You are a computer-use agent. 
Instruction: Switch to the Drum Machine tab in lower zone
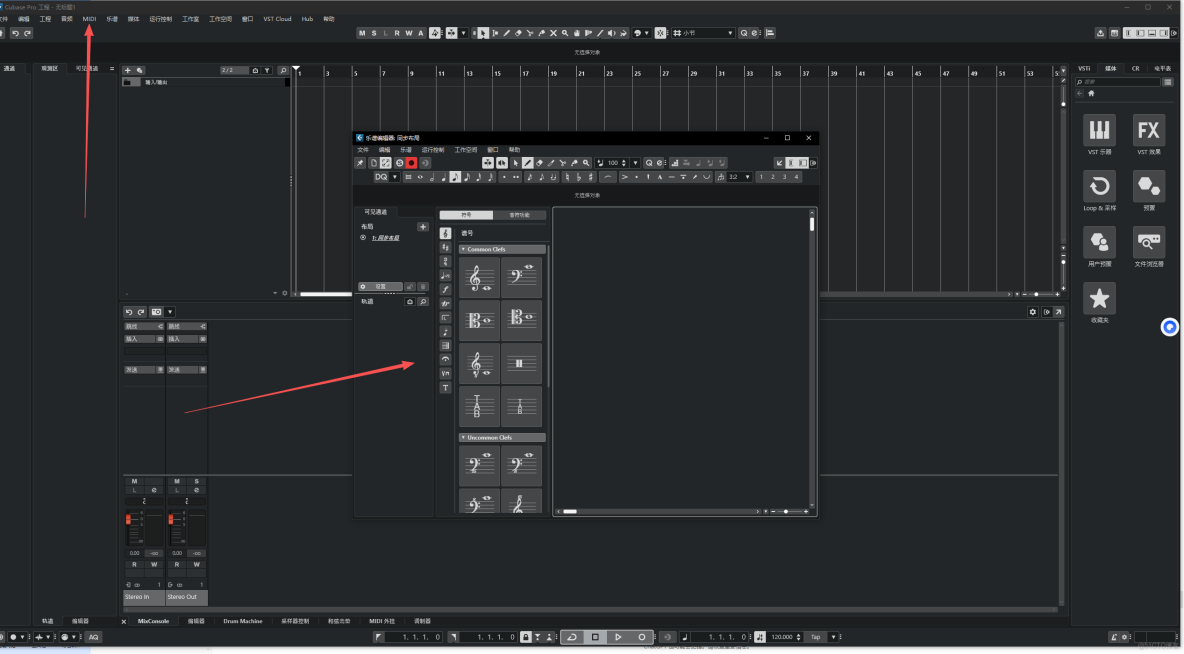(x=242, y=621)
